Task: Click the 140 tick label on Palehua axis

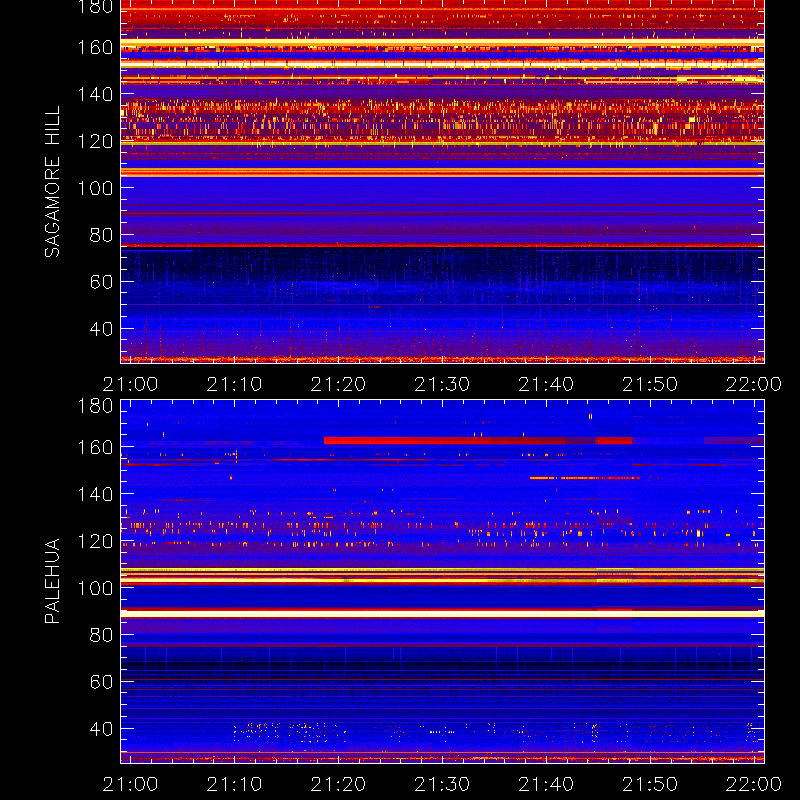Action: (95, 494)
